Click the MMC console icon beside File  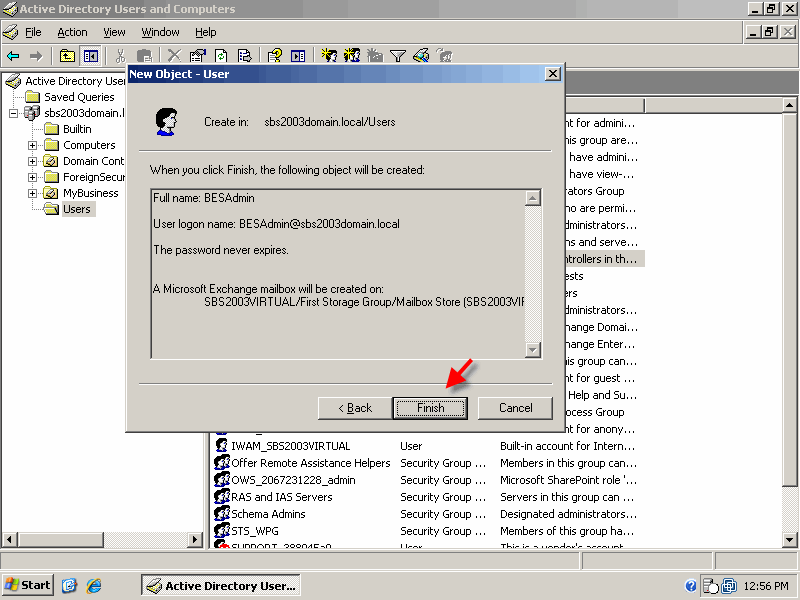point(11,32)
